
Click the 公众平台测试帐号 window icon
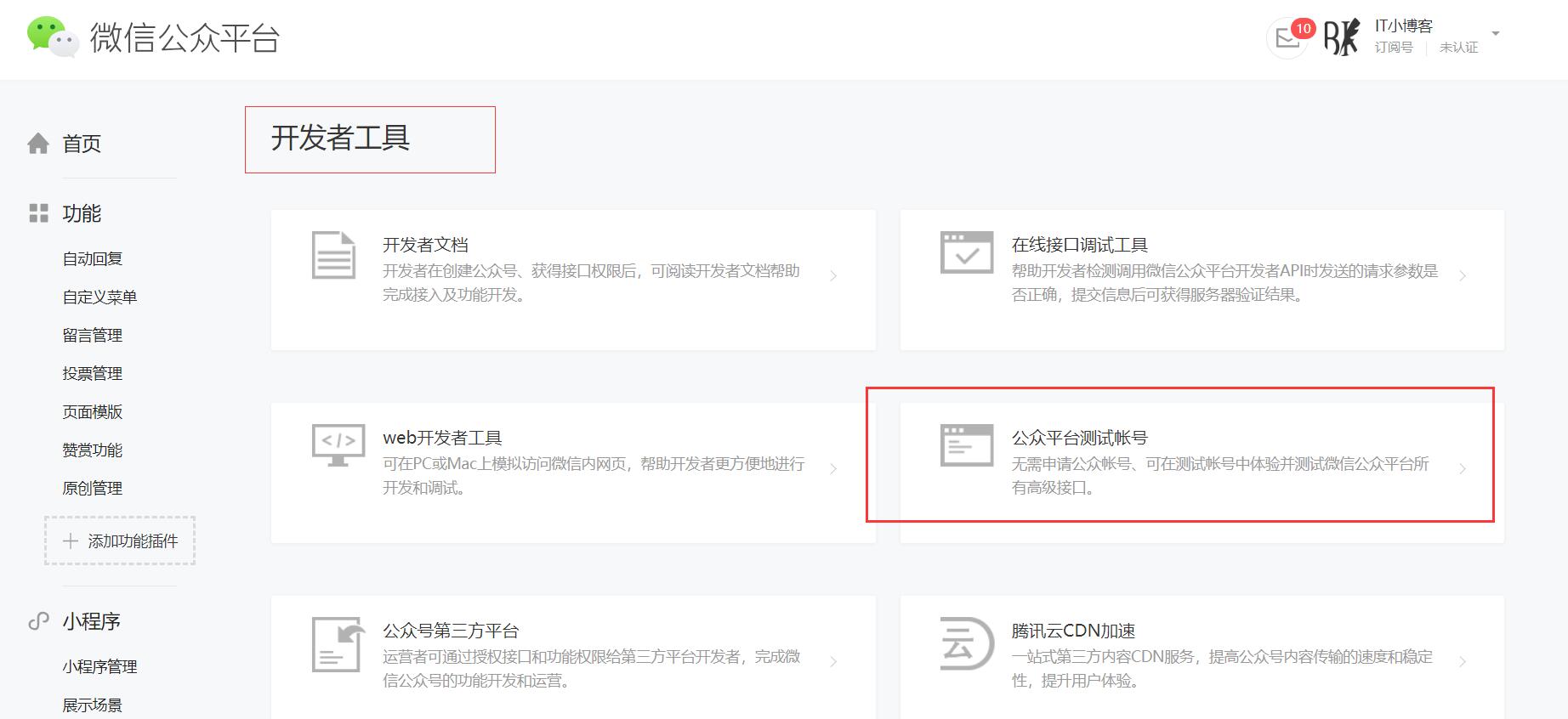click(967, 445)
